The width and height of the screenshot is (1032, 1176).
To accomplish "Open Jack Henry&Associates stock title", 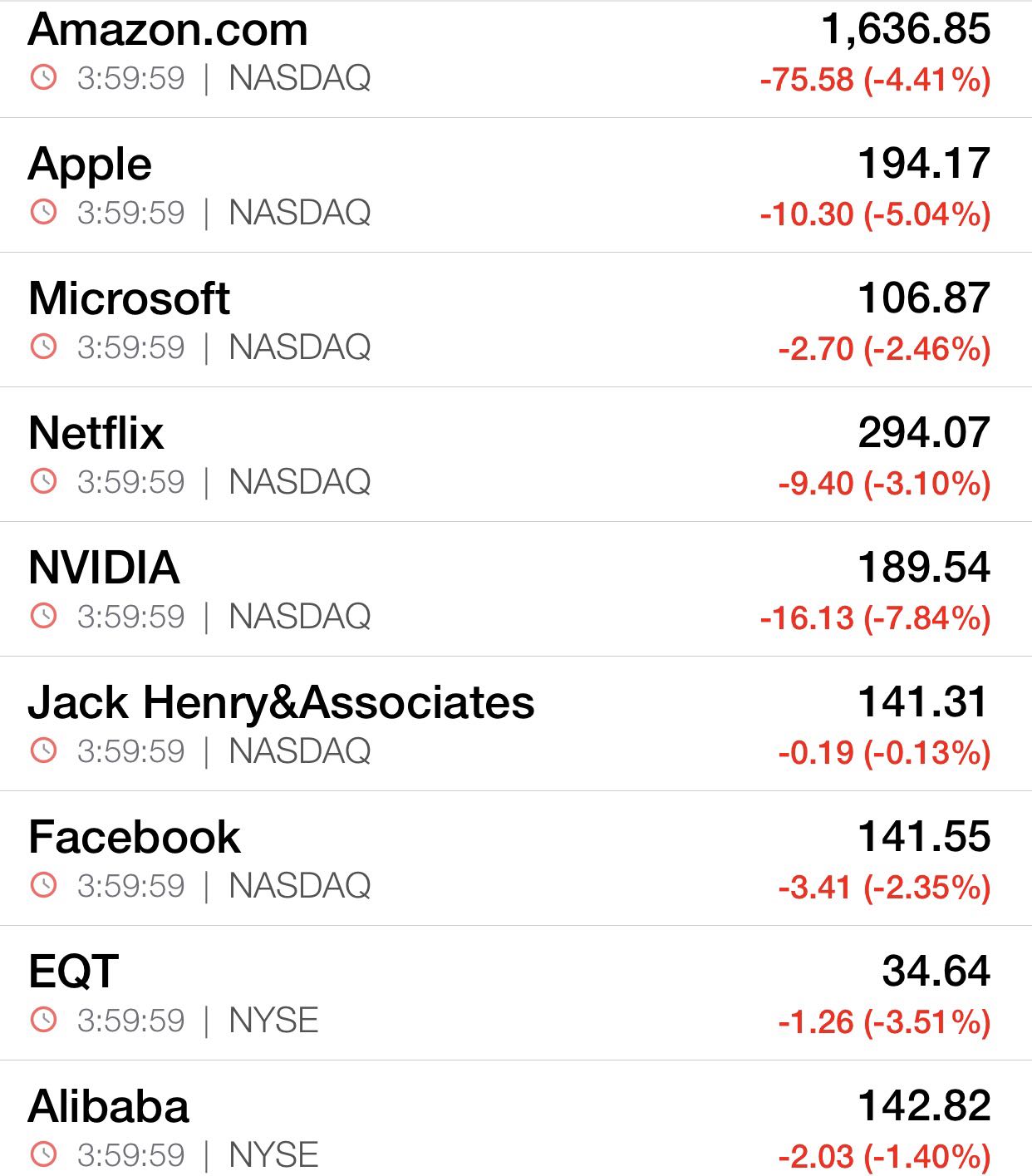I will pos(281,702).
